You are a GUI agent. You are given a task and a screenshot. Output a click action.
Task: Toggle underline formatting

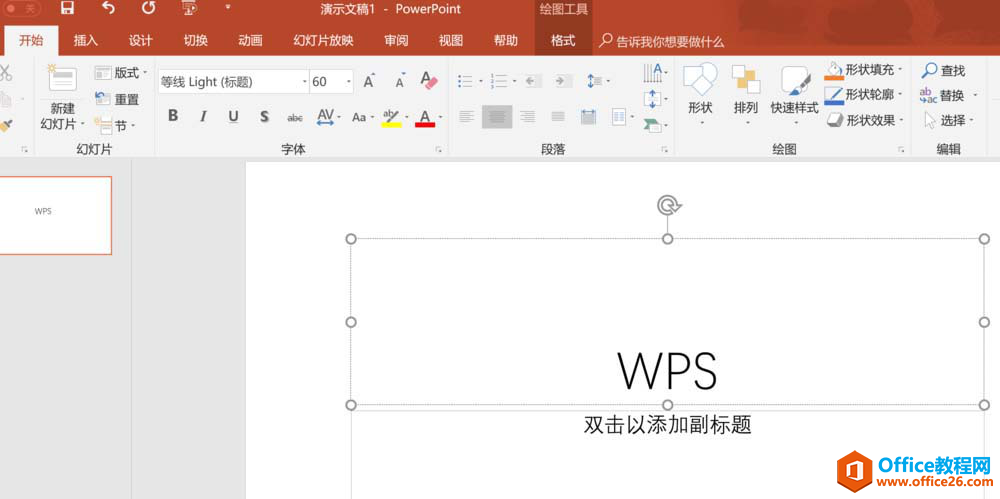233,117
